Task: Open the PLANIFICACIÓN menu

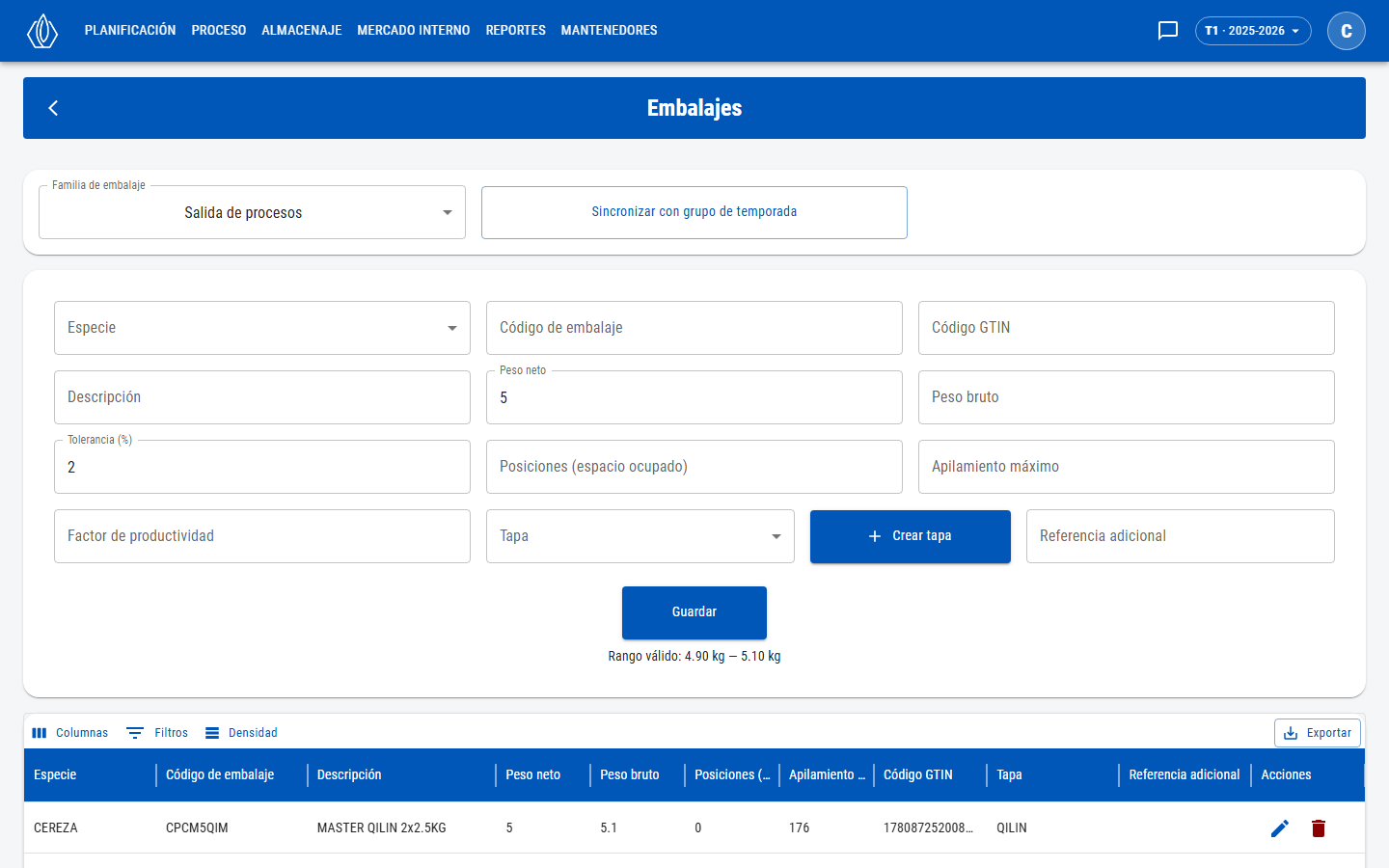Action: click(x=130, y=31)
